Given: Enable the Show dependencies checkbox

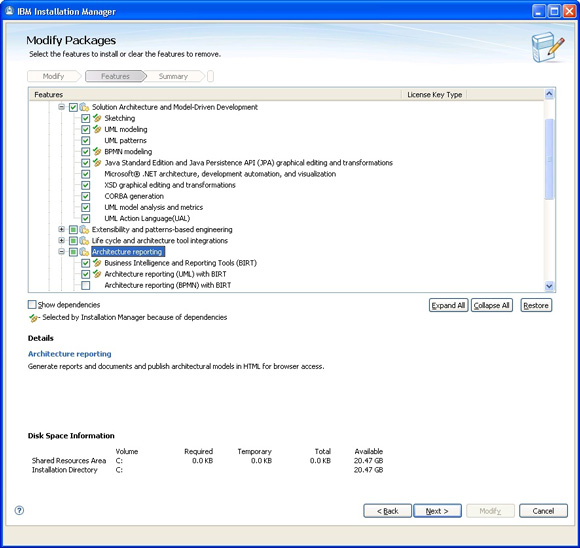Looking at the screenshot, I should click(32, 305).
